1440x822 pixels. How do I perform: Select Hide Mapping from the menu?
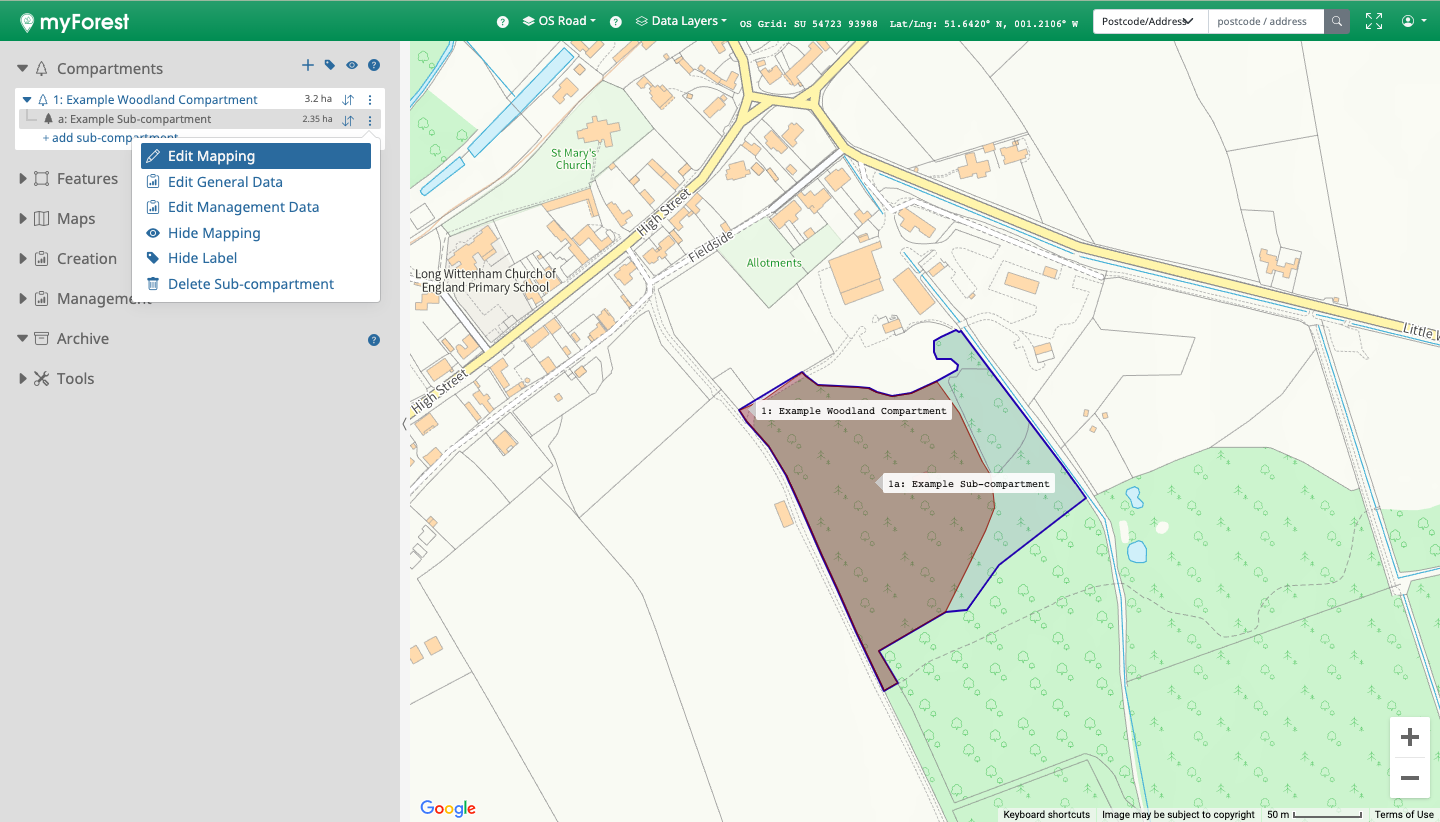pyautogui.click(x=214, y=233)
